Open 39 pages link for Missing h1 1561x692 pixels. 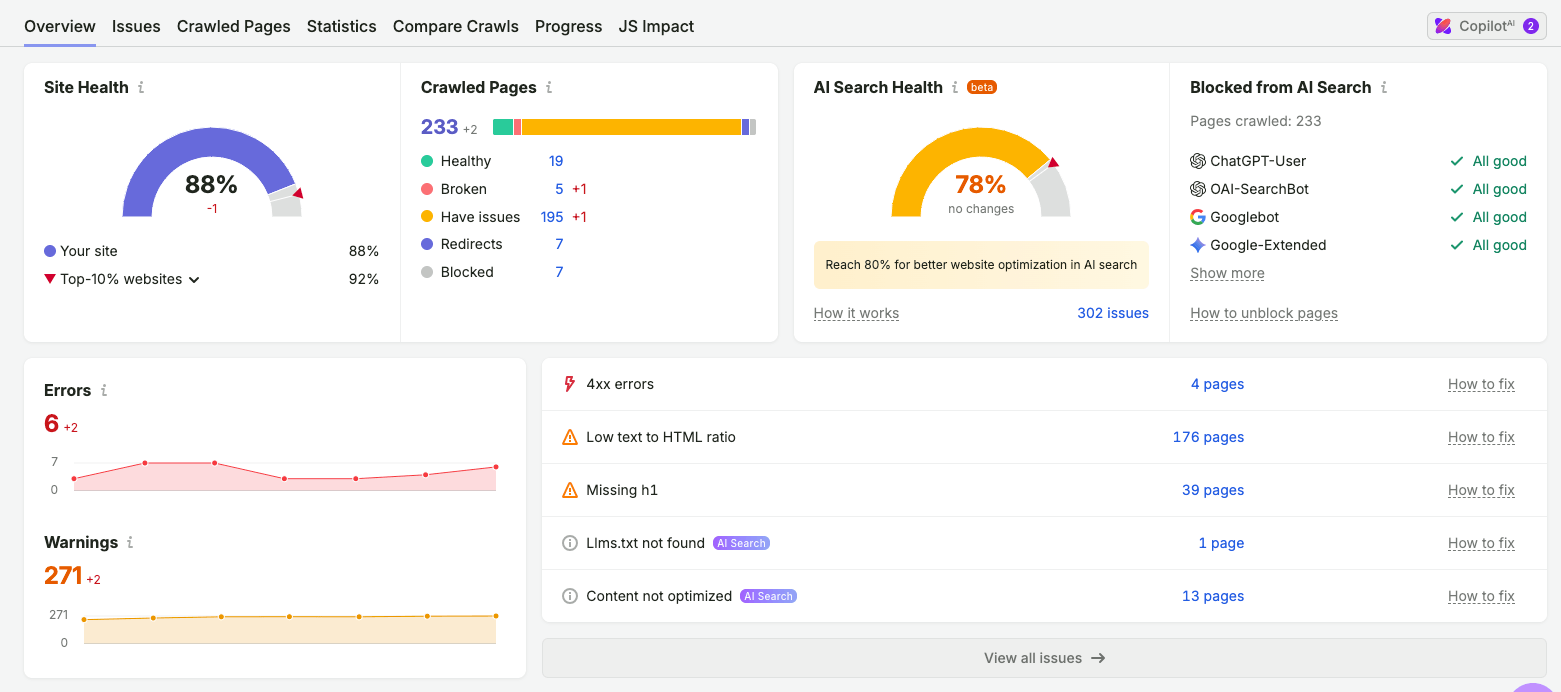click(x=1213, y=490)
